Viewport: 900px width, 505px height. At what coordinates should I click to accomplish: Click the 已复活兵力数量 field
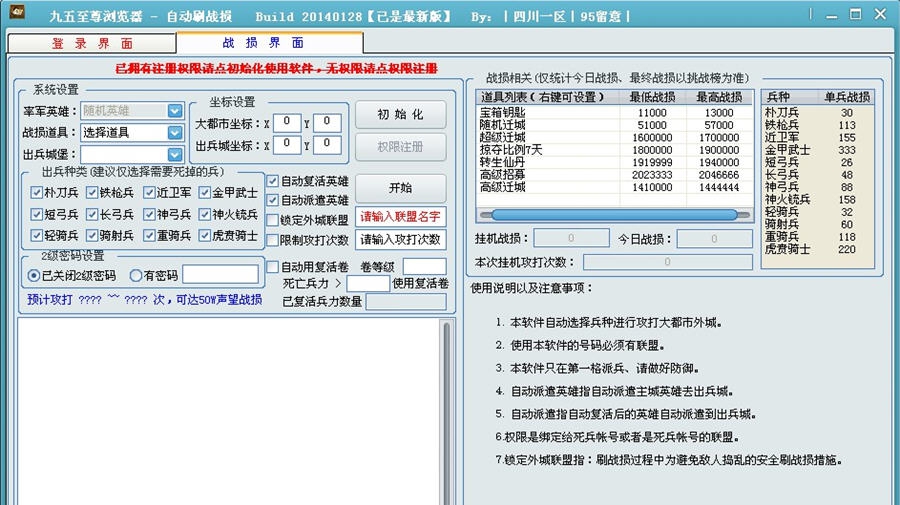(406, 302)
